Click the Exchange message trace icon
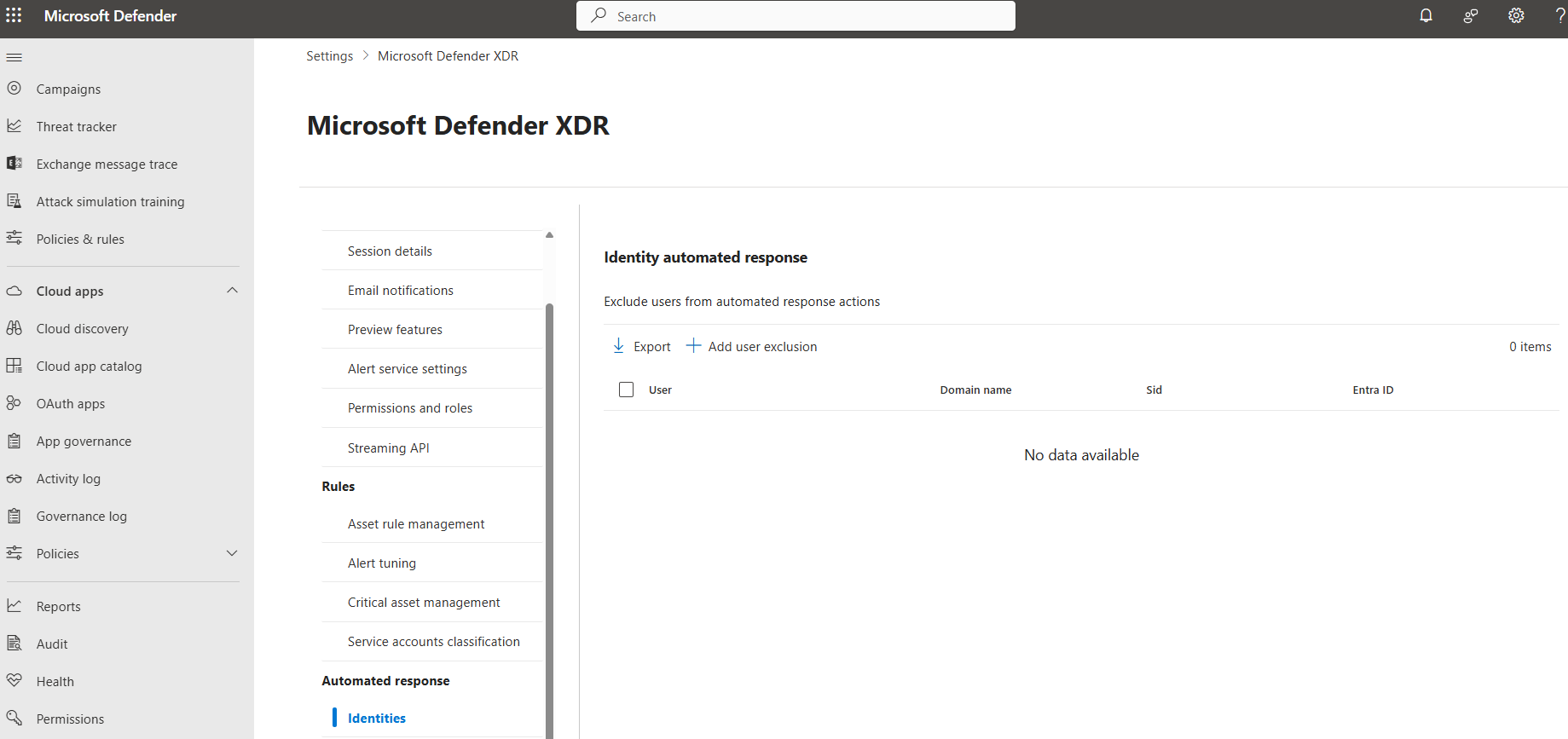 pyautogui.click(x=14, y=163)
